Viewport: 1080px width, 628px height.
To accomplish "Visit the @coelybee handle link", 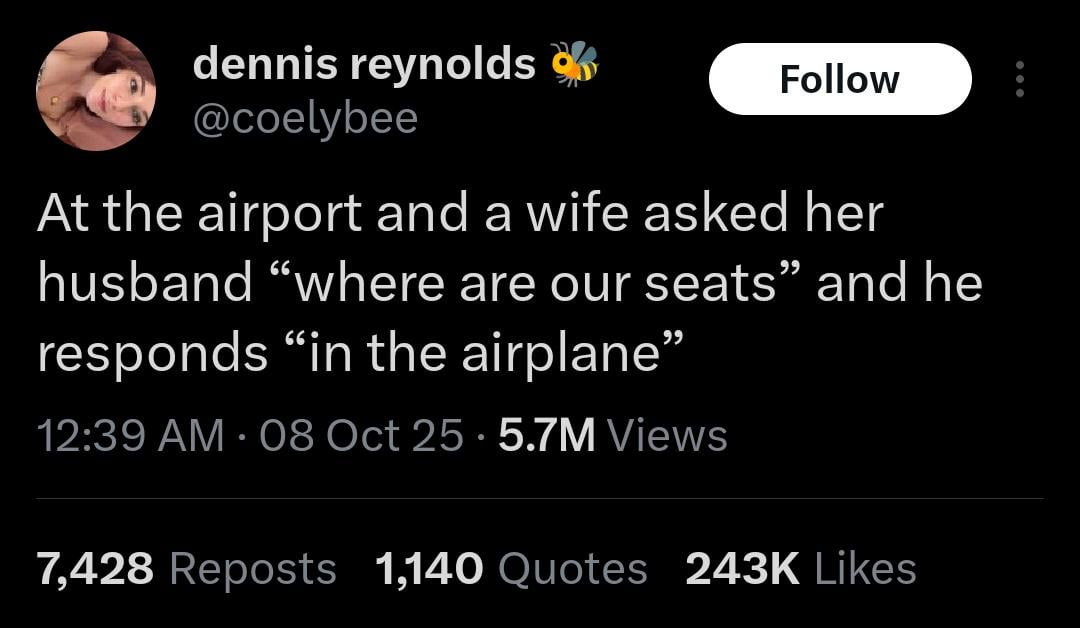I will [305, 118].
